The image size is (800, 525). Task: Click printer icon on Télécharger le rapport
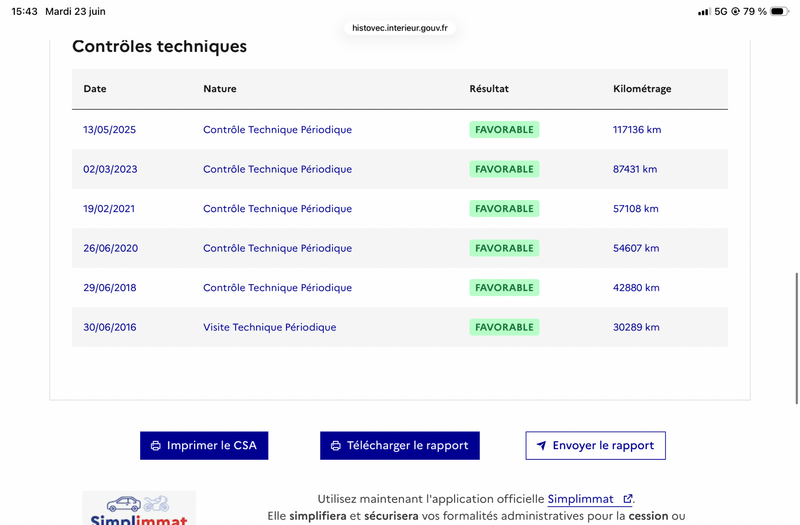click(336, 446)
